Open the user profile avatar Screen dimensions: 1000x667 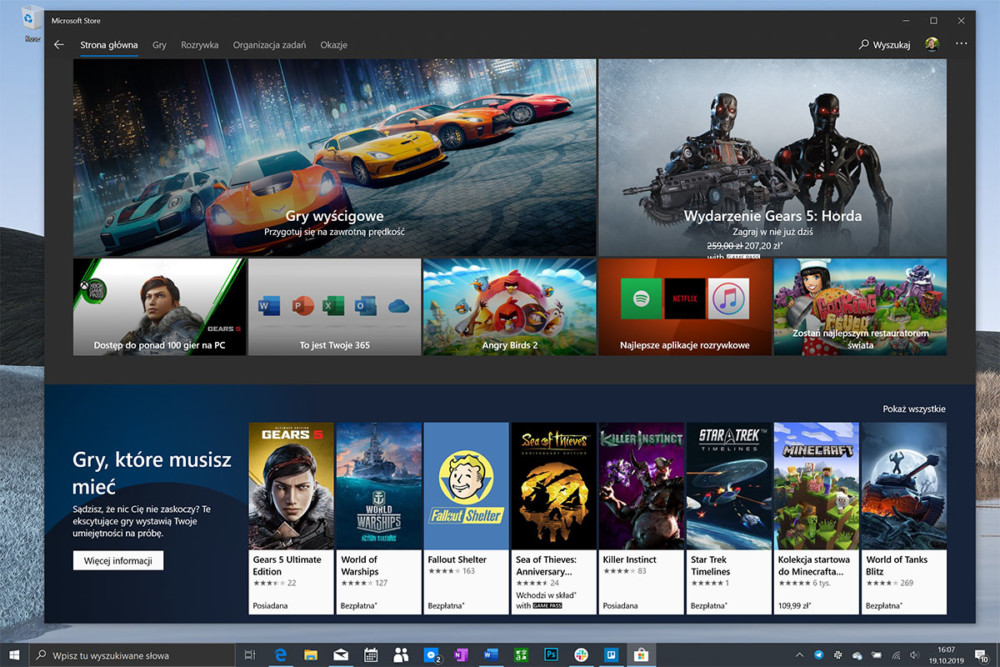[932, 44]
